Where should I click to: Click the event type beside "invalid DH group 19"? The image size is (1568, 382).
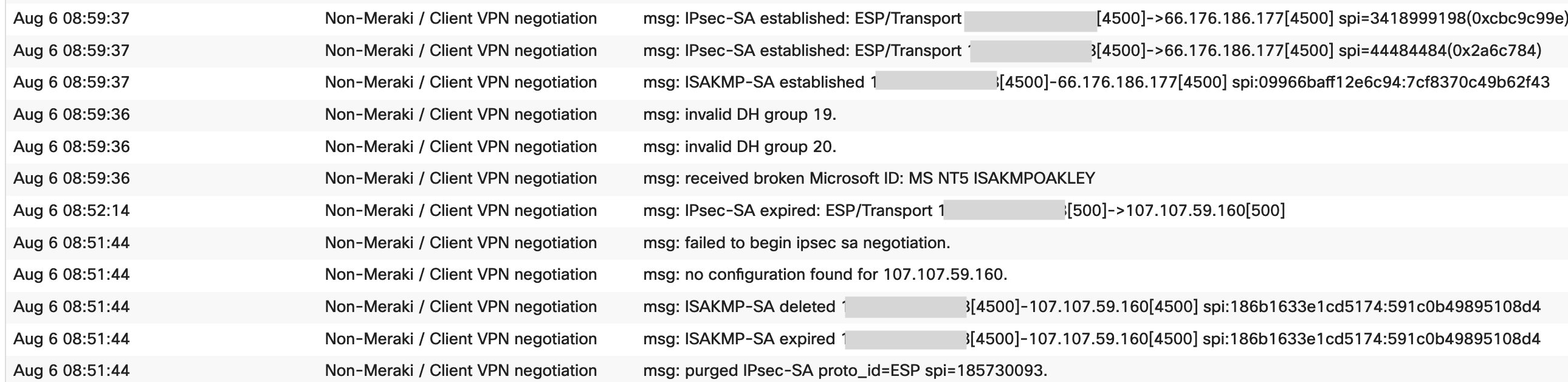(x=461, y=114)
